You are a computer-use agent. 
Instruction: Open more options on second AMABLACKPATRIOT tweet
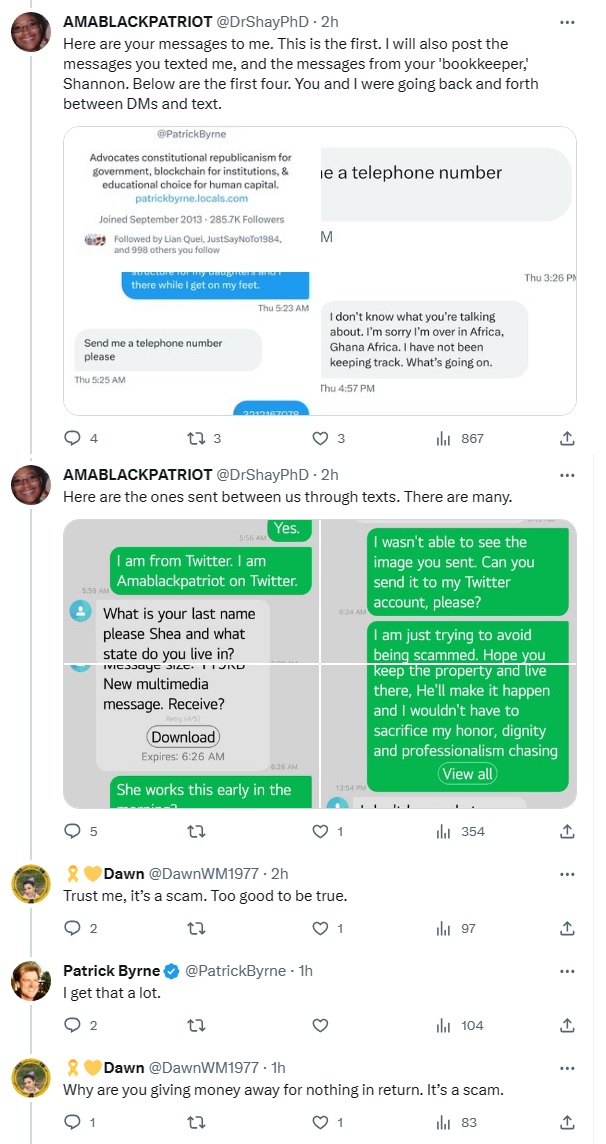pos(567,475)
